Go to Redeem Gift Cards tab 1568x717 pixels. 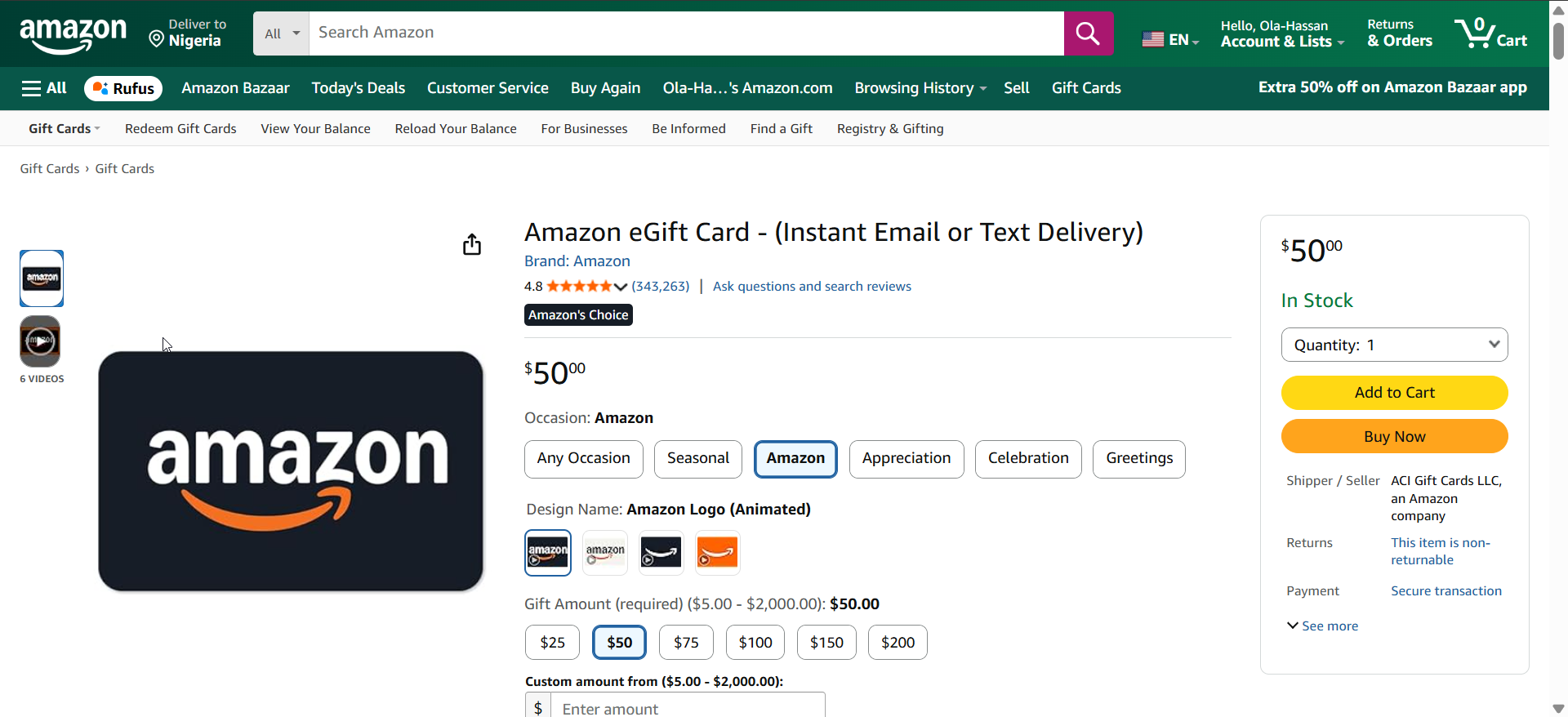tap(180, 129)
